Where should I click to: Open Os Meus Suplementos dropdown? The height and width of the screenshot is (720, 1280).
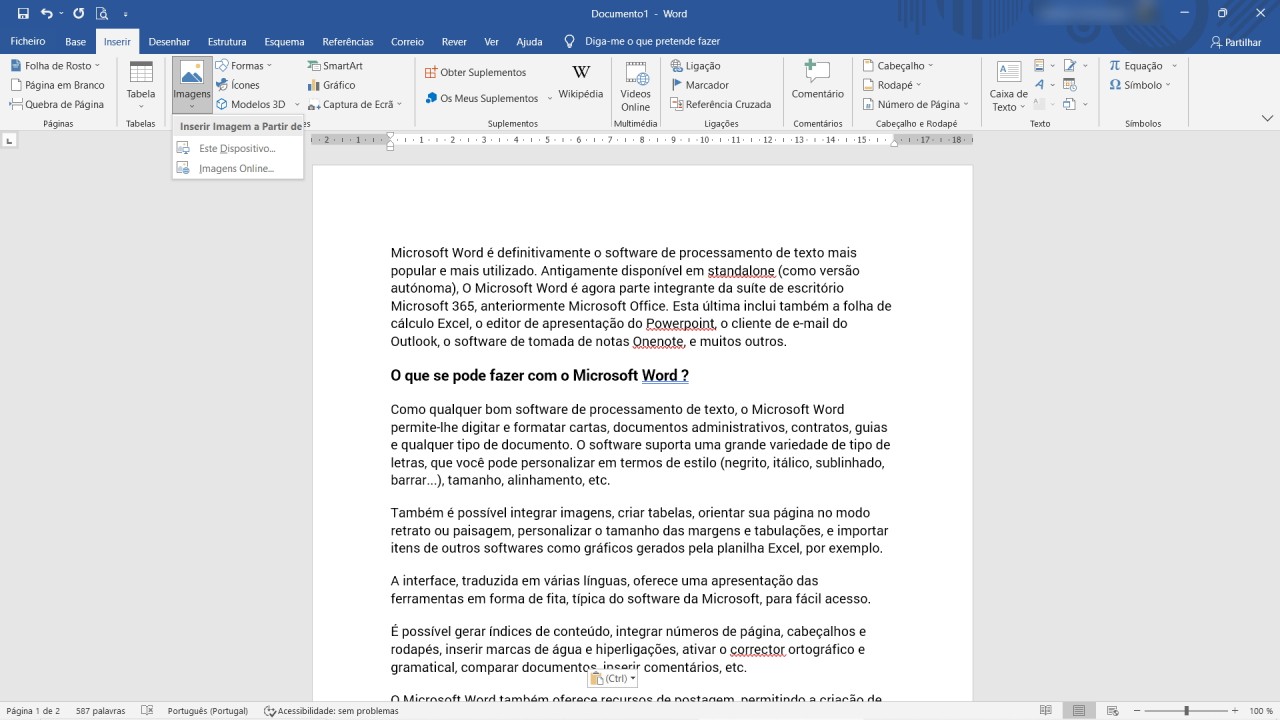pos(549,99)
